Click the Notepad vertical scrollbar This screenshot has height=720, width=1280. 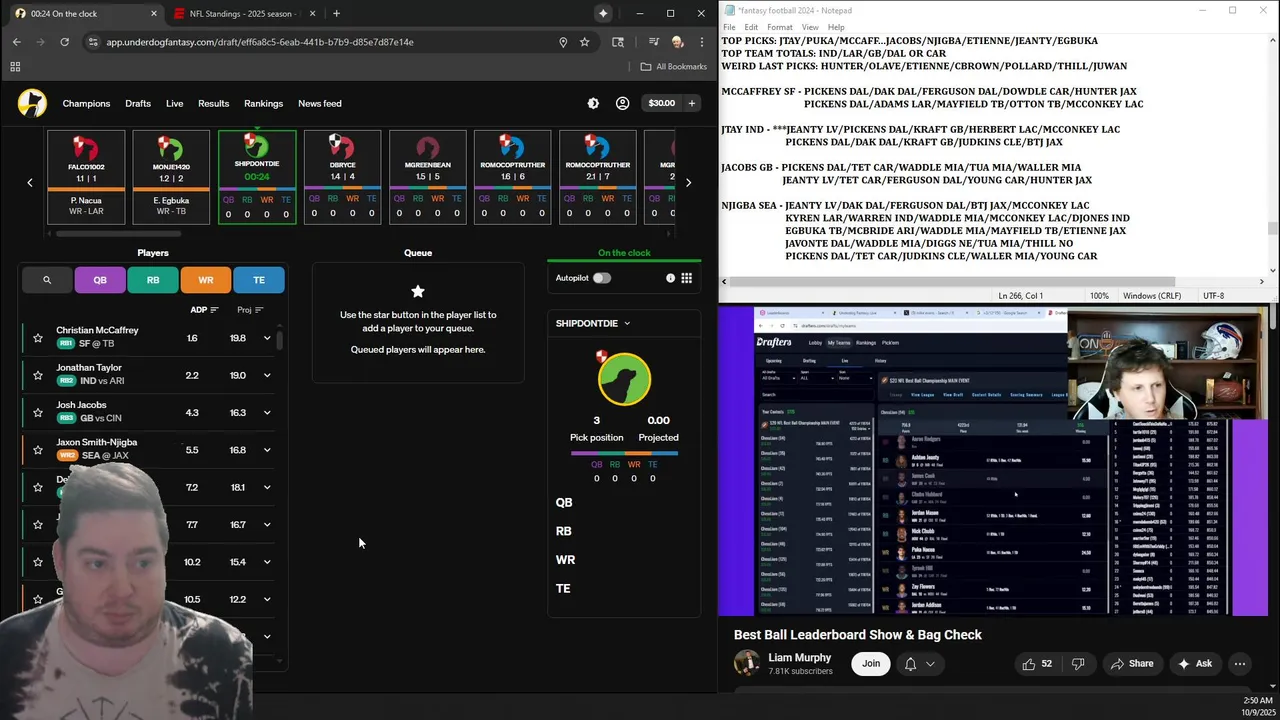(x=1273, y=228)
